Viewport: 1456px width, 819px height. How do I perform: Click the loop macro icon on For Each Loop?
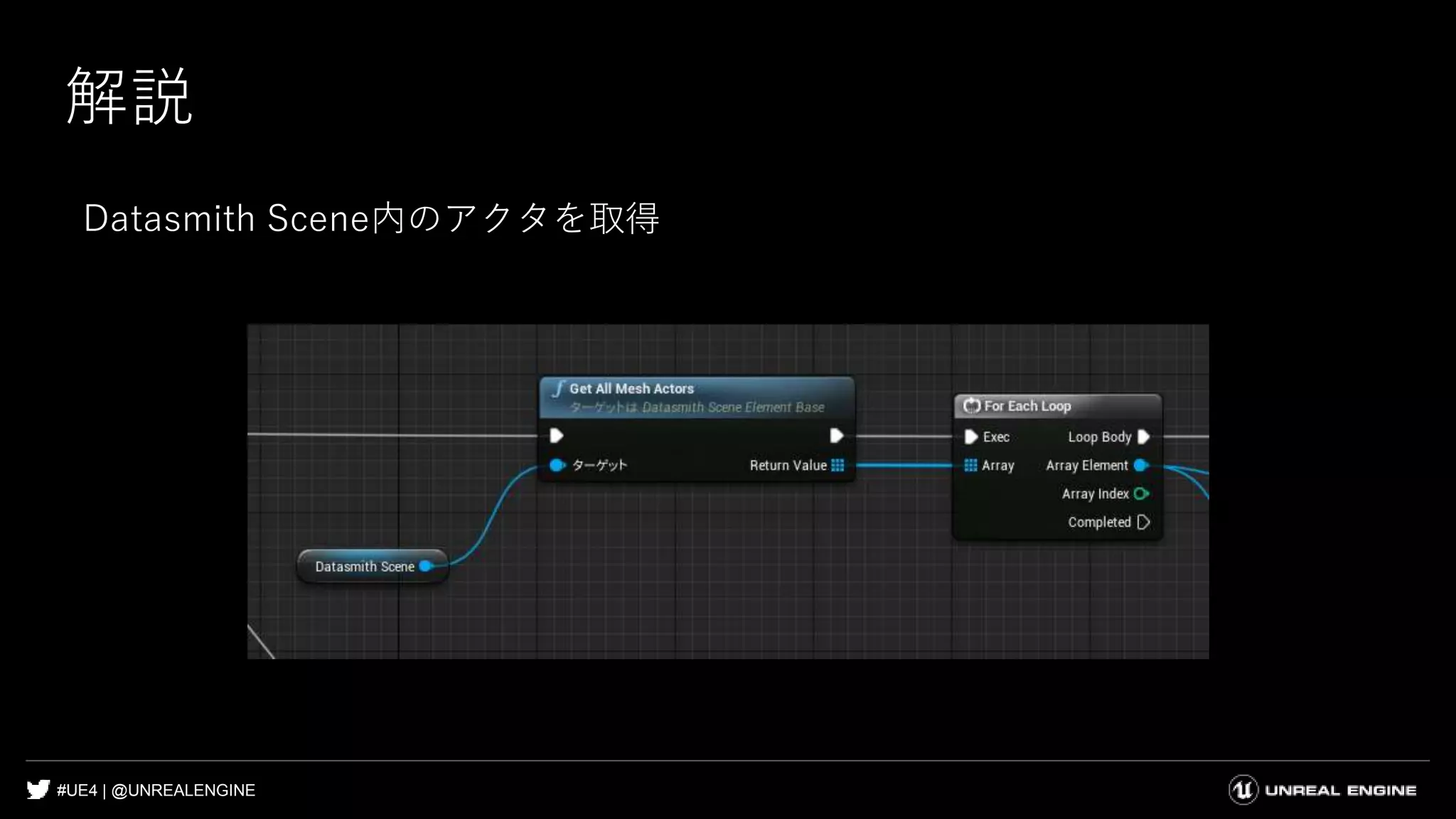coord(972,406)
